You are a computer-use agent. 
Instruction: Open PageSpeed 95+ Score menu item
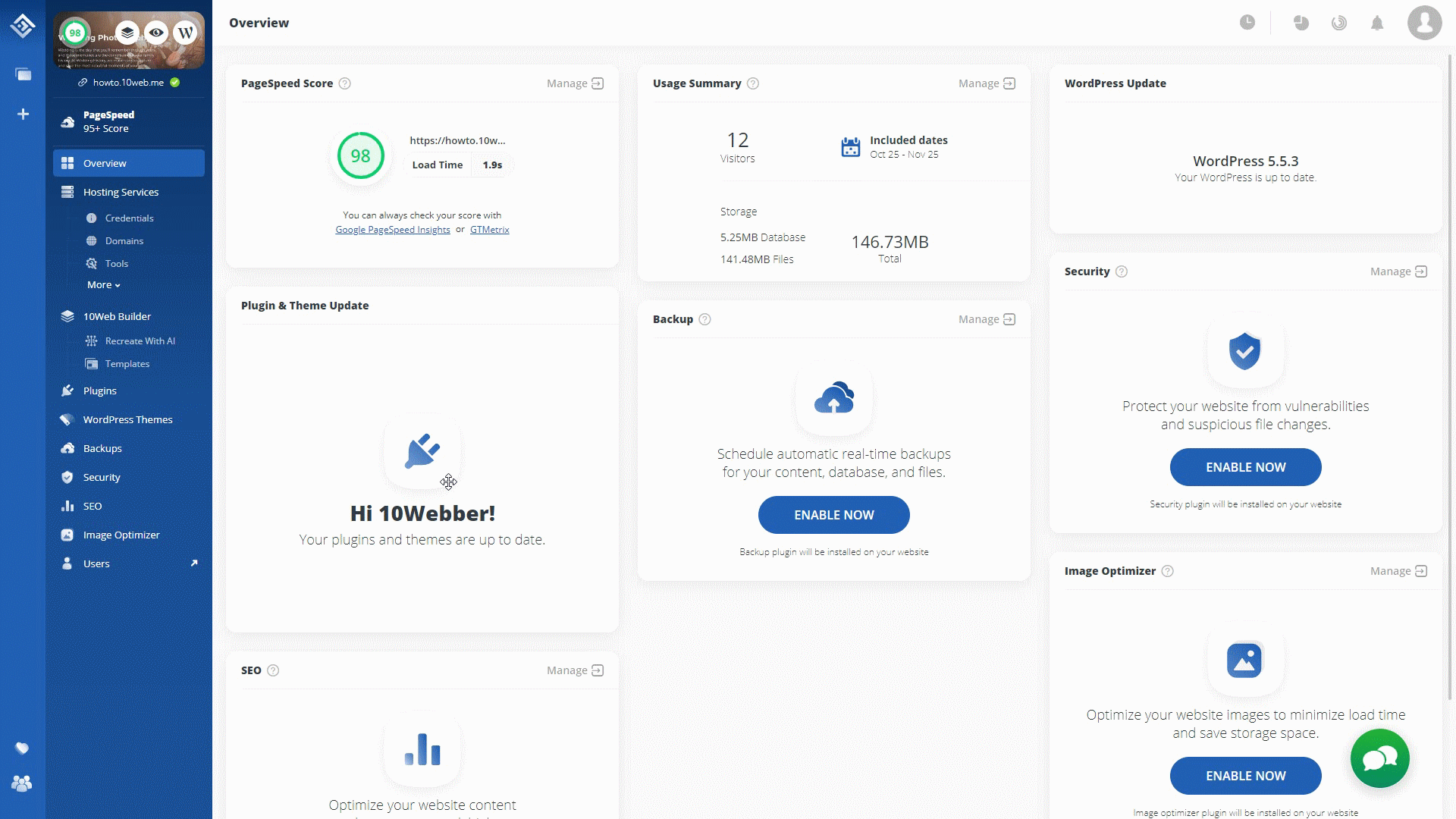pos(129,121)
